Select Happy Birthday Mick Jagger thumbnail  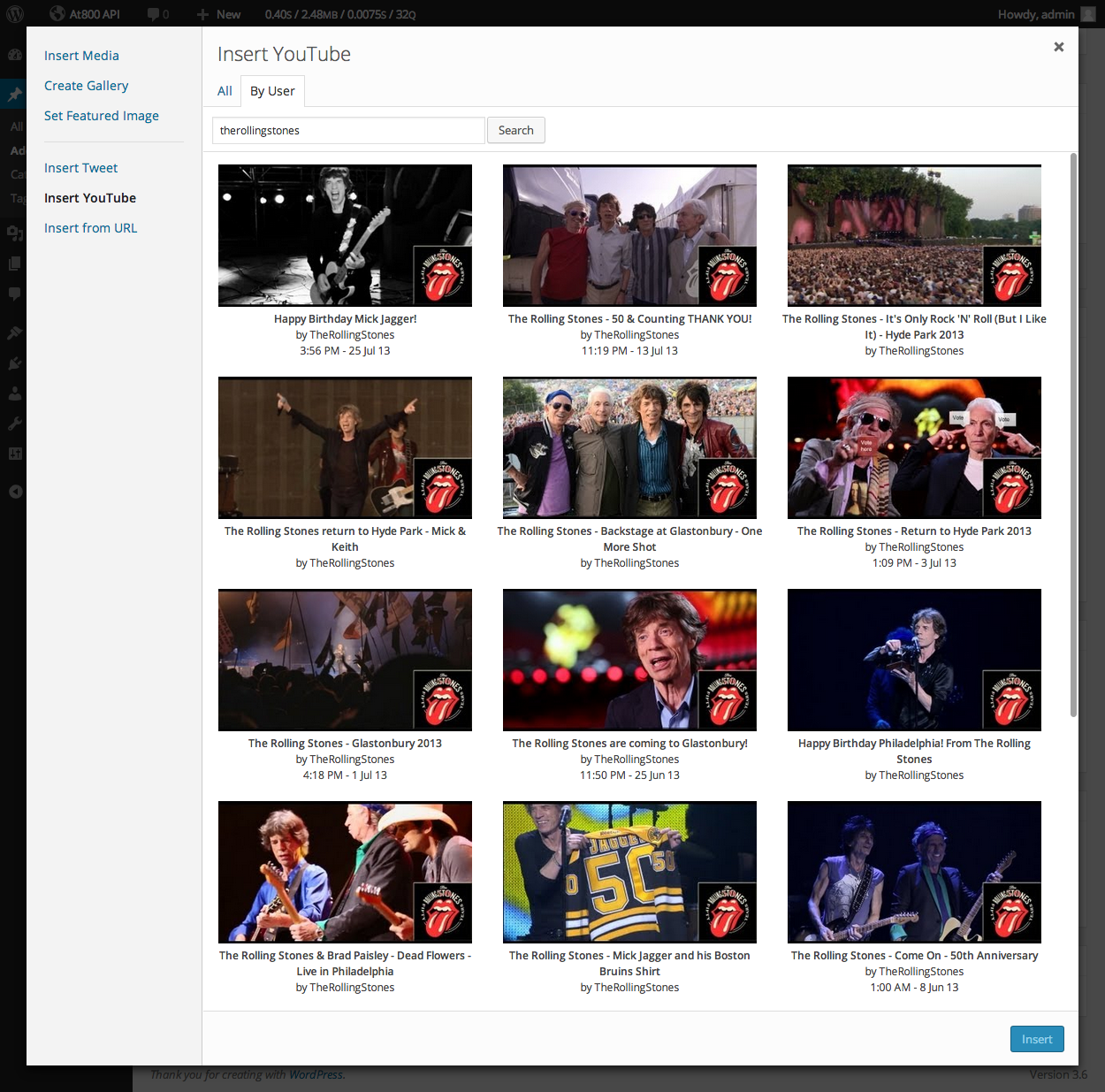[x=345, y=235]
